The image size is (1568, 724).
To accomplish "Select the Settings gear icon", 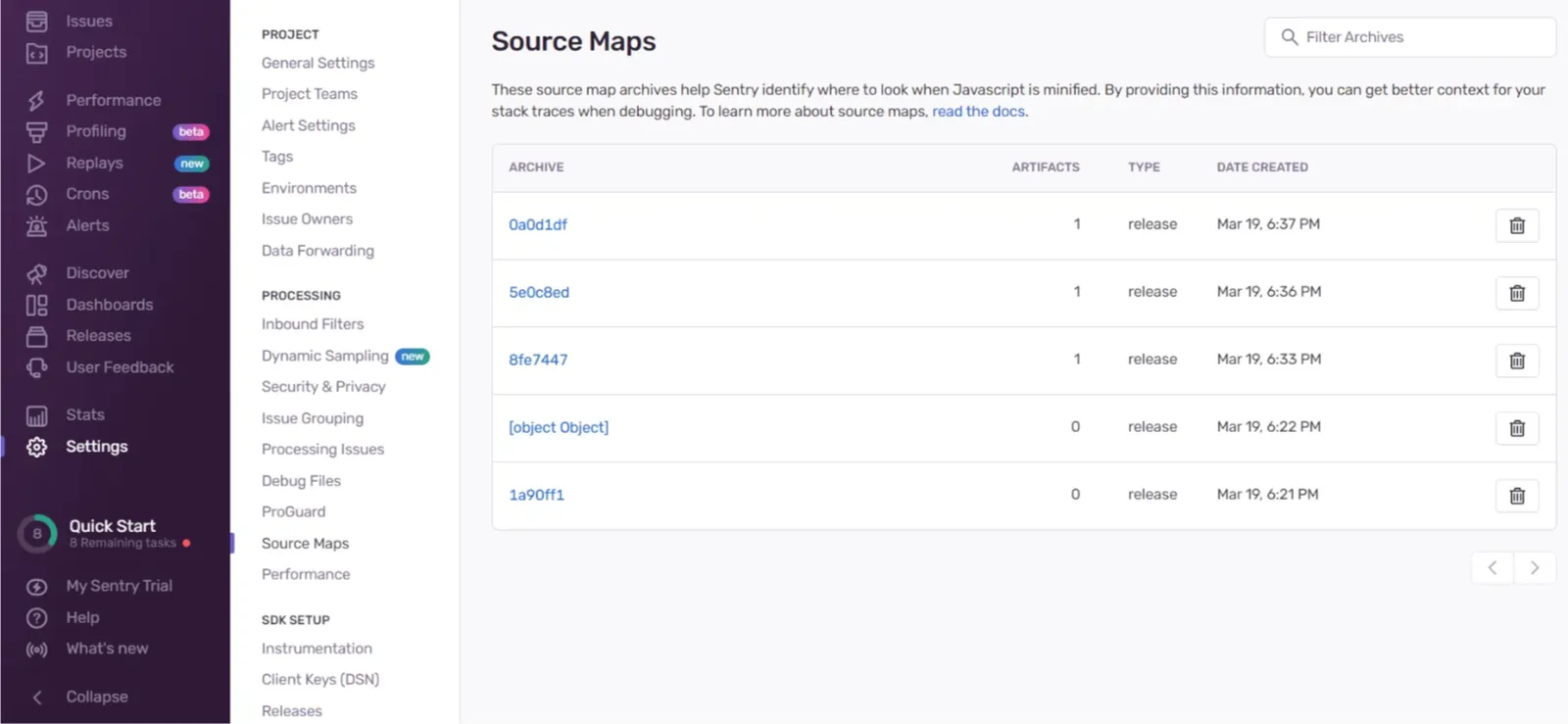I will [36, 447].
